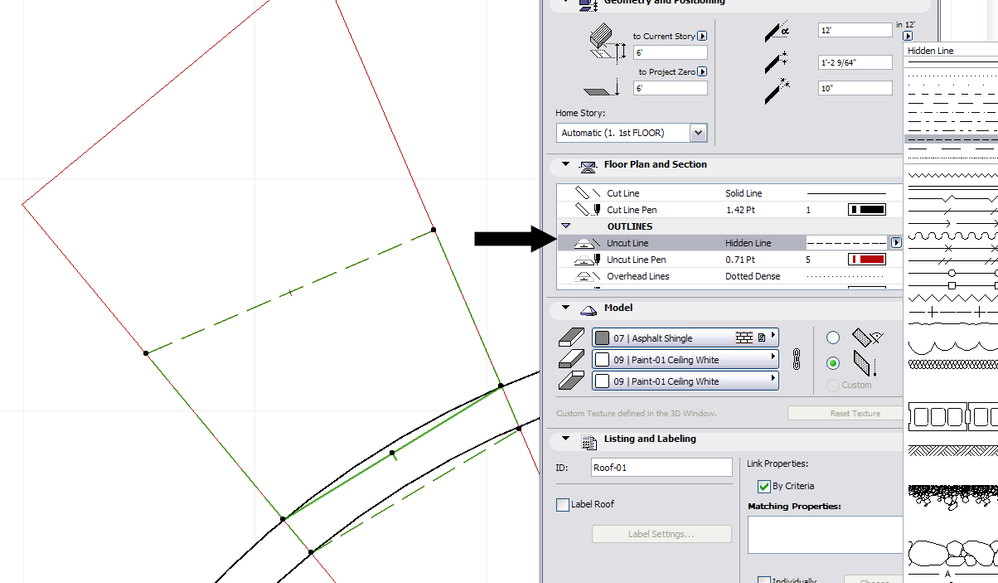Click the Reset Texture button
This screenshot has width=998, height=583.
(847, 413)
